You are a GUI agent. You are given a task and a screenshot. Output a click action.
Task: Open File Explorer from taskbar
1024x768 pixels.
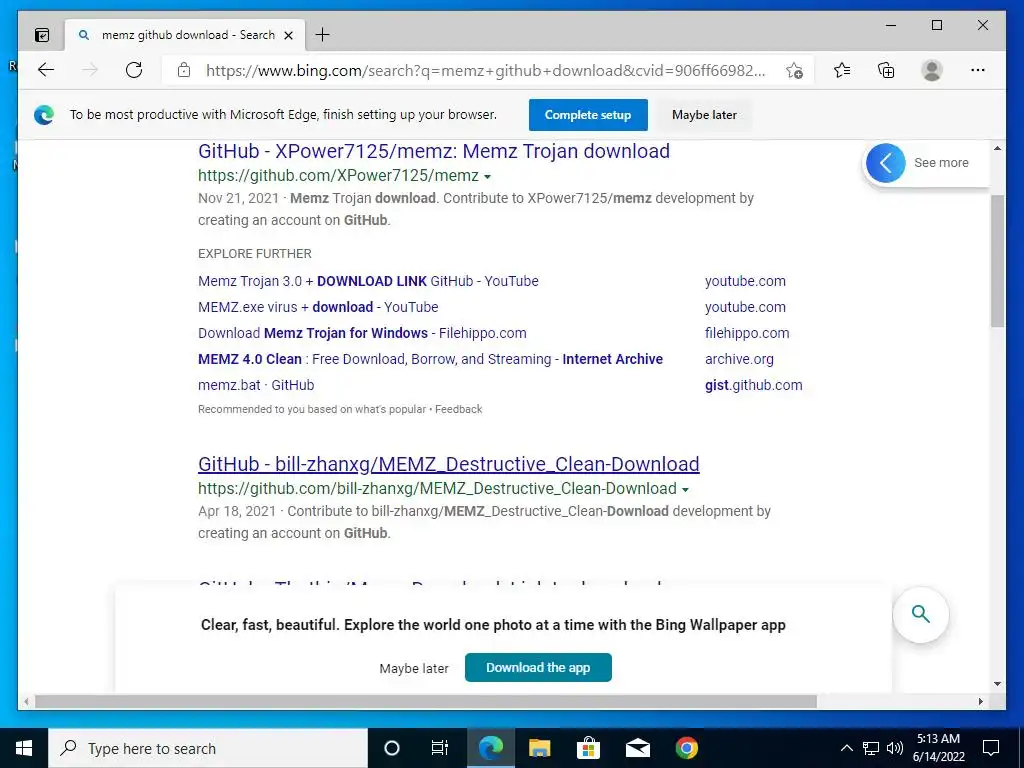539,748
